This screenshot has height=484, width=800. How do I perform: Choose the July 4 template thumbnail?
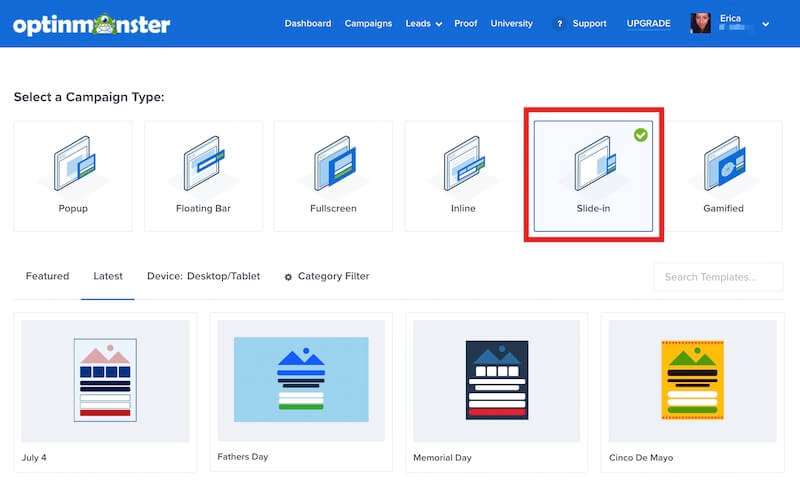coord(105,380)
